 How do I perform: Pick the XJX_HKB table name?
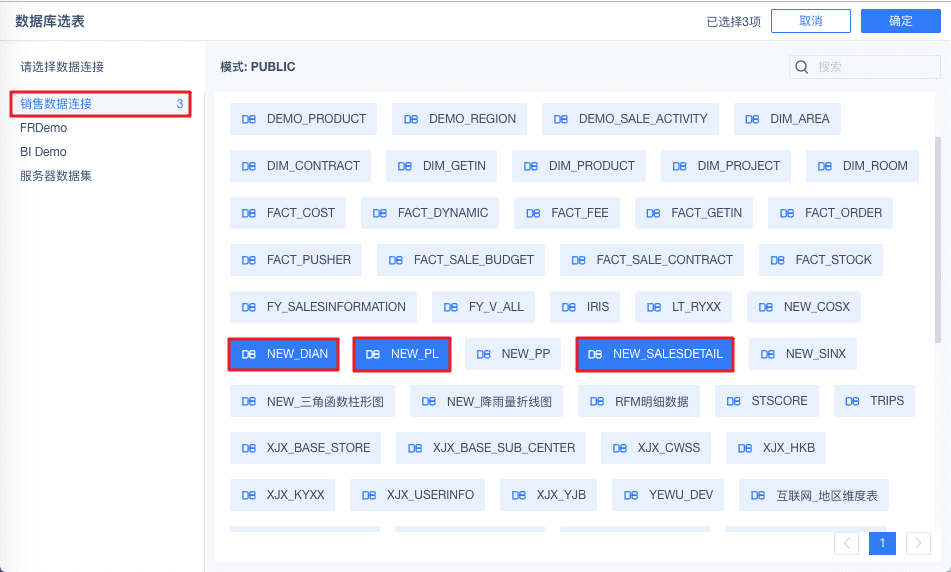[x=789, y=448]
